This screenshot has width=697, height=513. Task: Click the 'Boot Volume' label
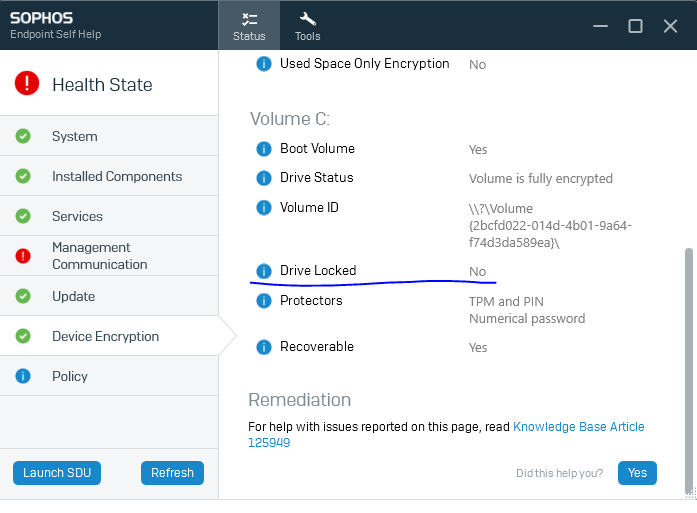(317, 148)
